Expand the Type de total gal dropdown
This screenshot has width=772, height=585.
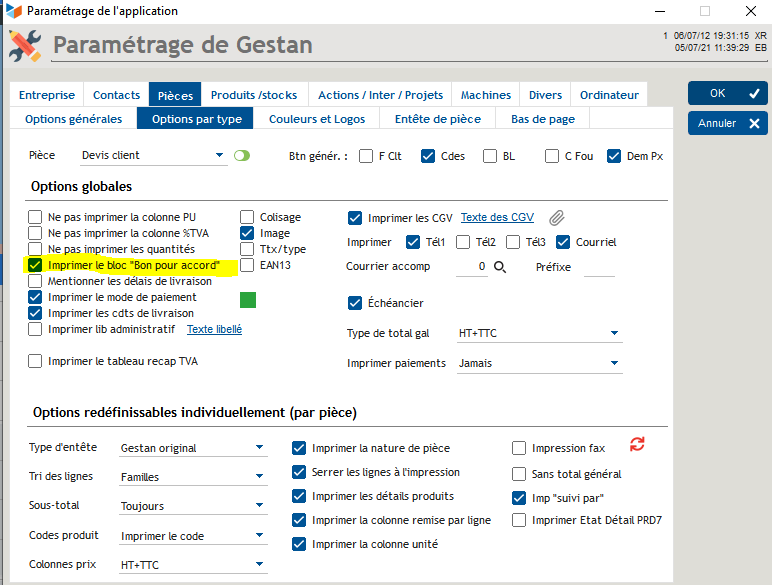point(613,333)
